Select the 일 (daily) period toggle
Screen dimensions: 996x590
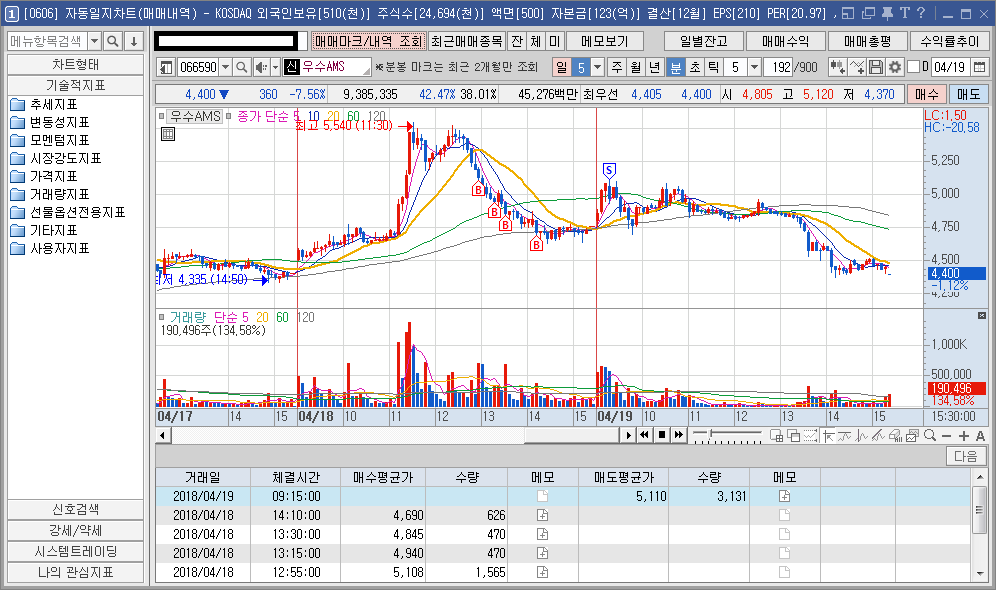click(x=562, y=67)
